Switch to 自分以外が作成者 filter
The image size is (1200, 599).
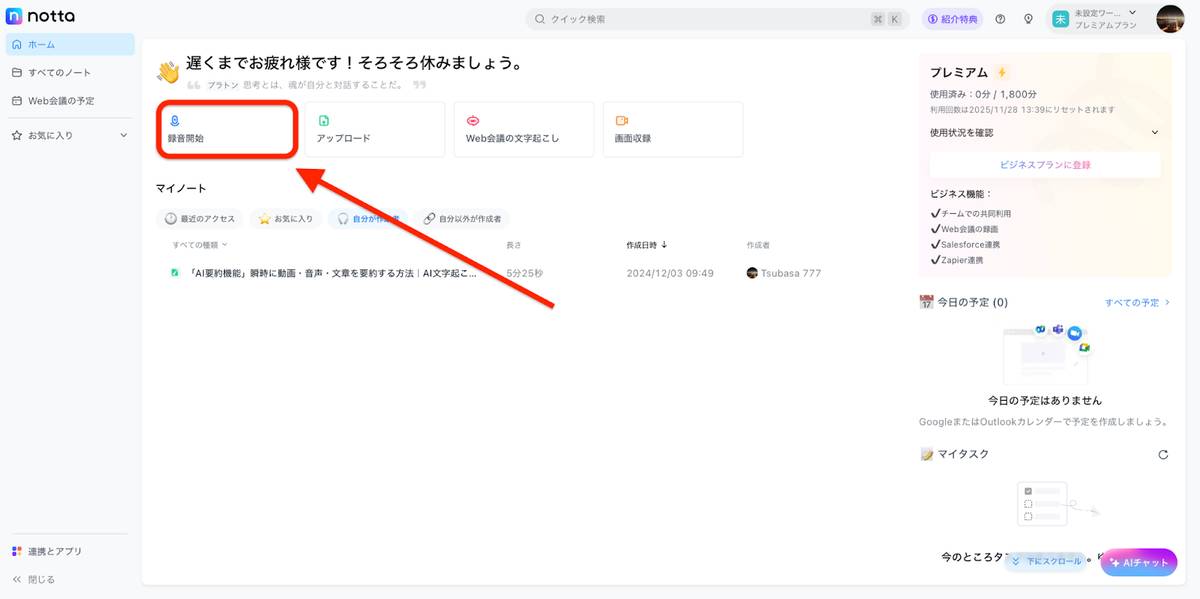coord(463,218)
